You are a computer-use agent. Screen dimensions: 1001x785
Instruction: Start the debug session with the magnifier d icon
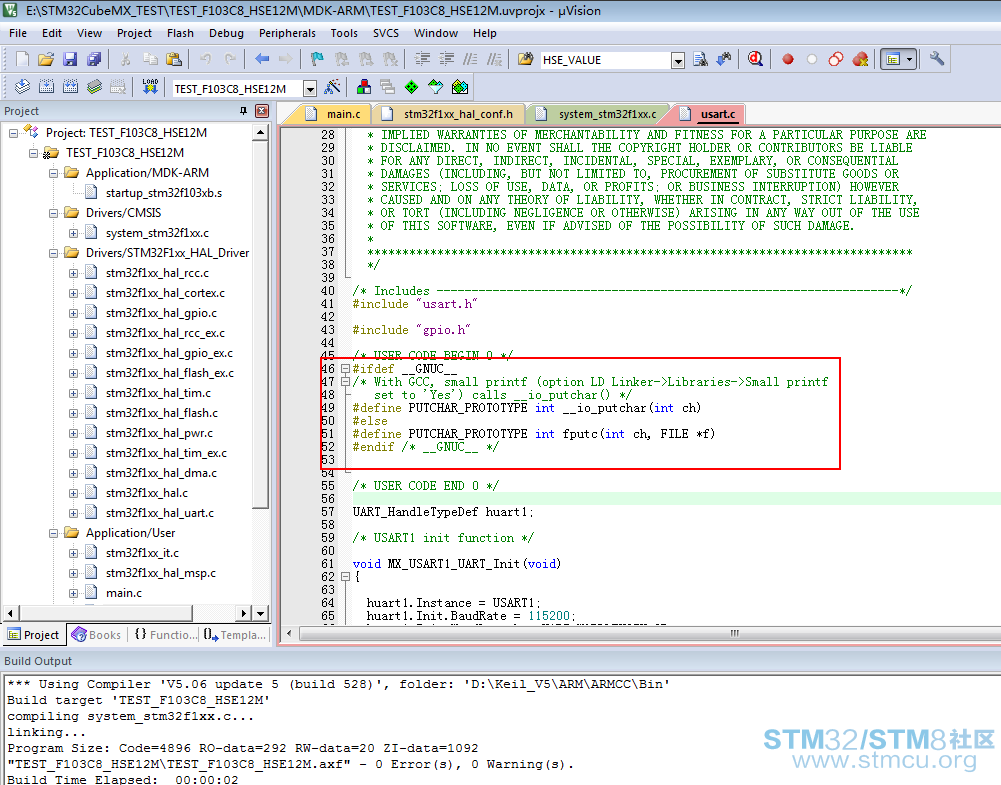coord(755,59)
